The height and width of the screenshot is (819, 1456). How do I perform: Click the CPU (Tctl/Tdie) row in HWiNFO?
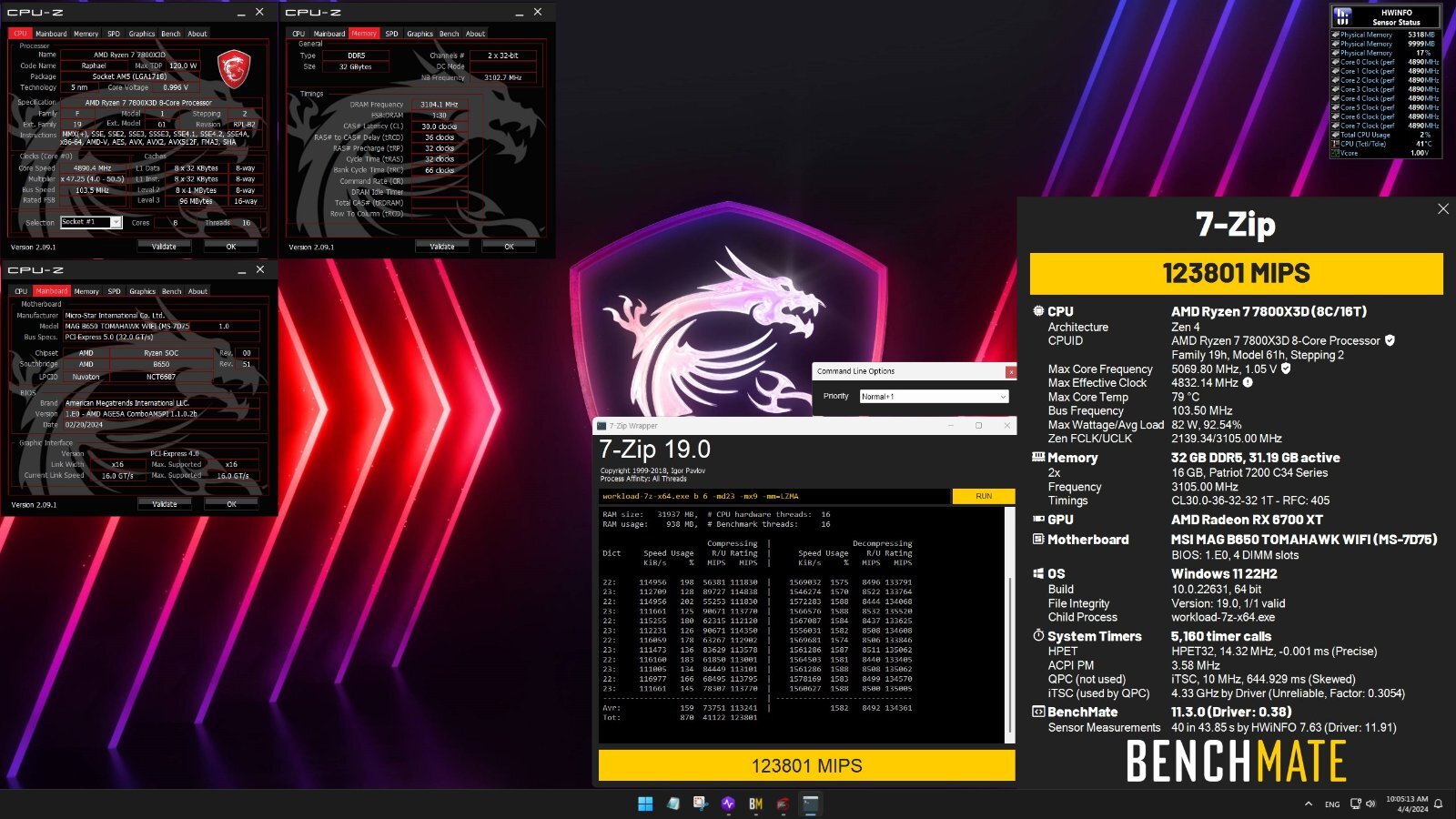click(1385, 144)
